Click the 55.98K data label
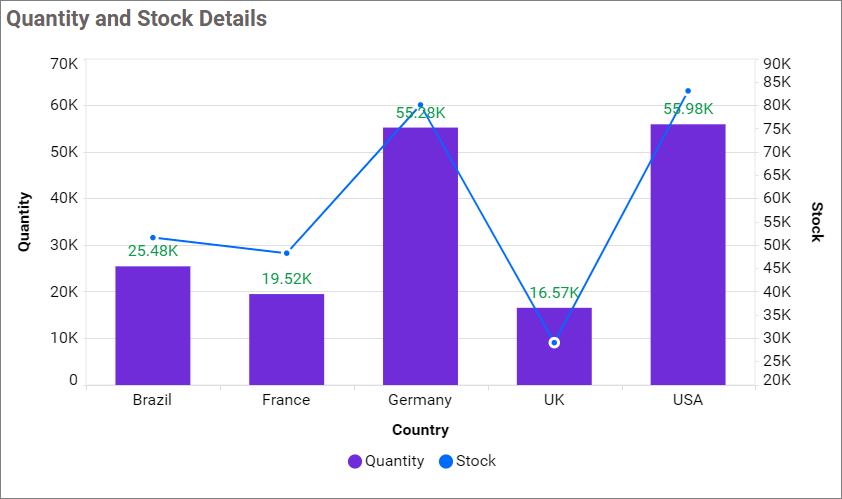Image resolution: width=842 pixels, height=499 pixels. point(688,109)
